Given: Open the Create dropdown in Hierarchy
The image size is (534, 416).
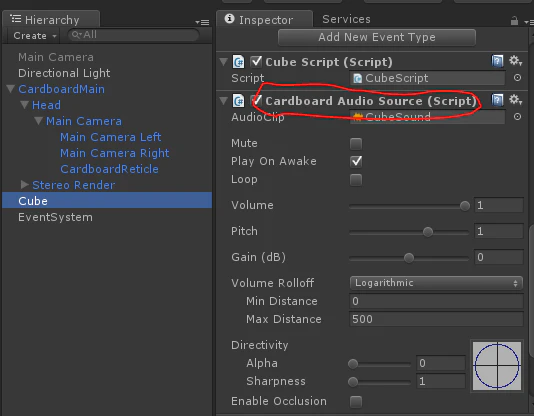Looking at the screenshot, I should coord(35,35).
